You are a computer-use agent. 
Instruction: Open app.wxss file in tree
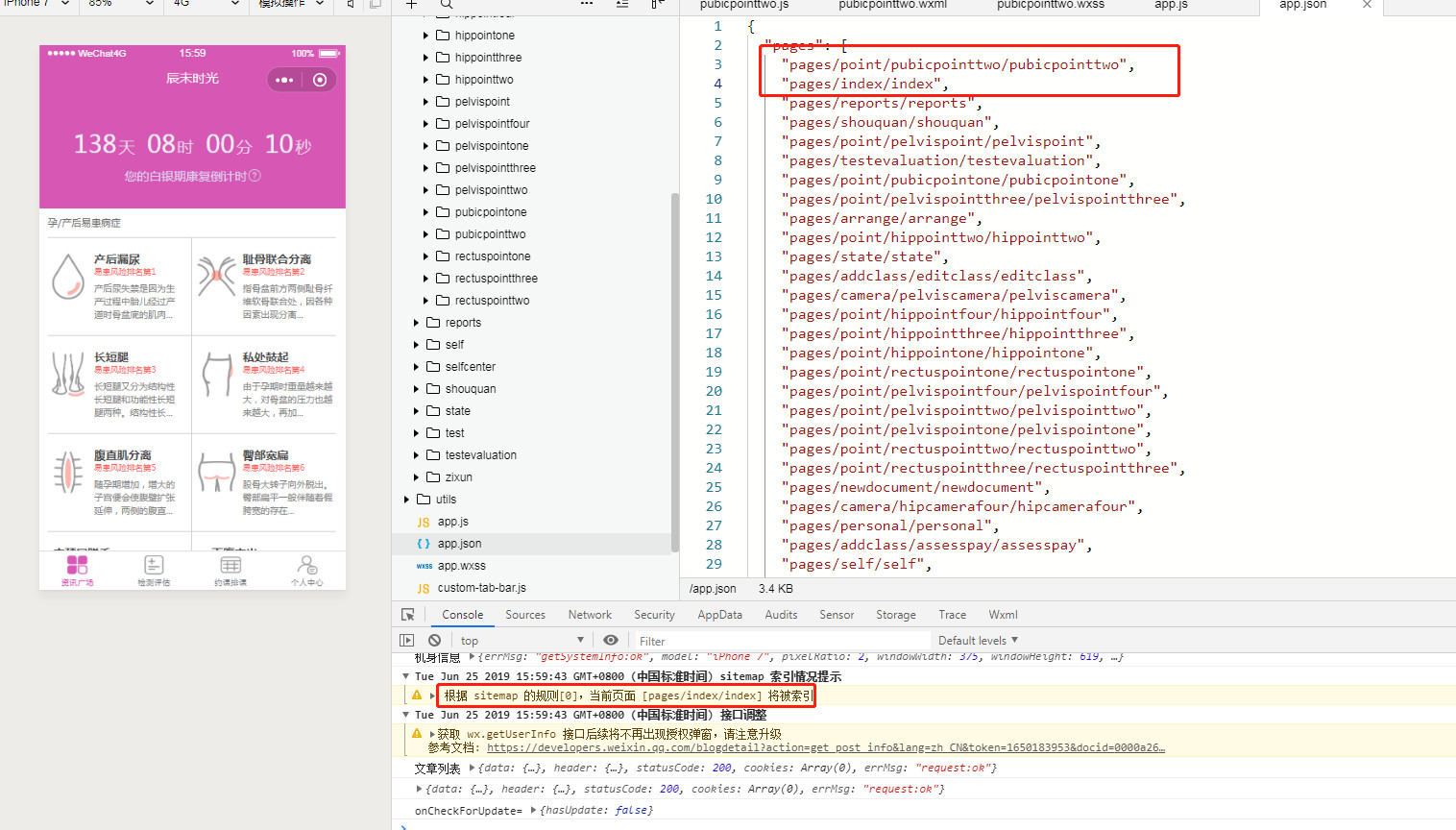coord(462,566)
